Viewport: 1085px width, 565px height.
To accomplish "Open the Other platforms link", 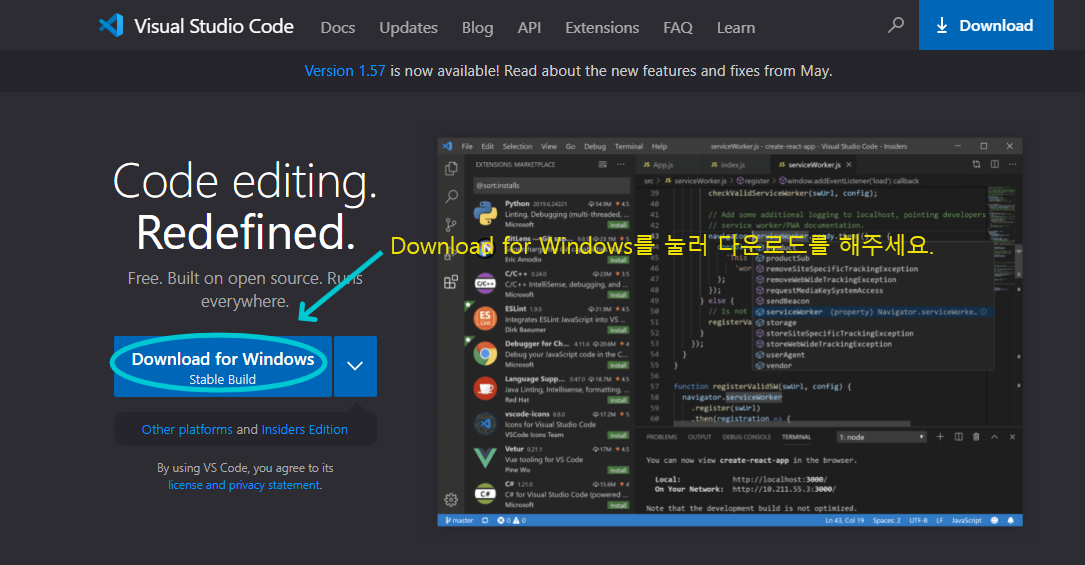I will pyautogui.click(x=187, y=429).
